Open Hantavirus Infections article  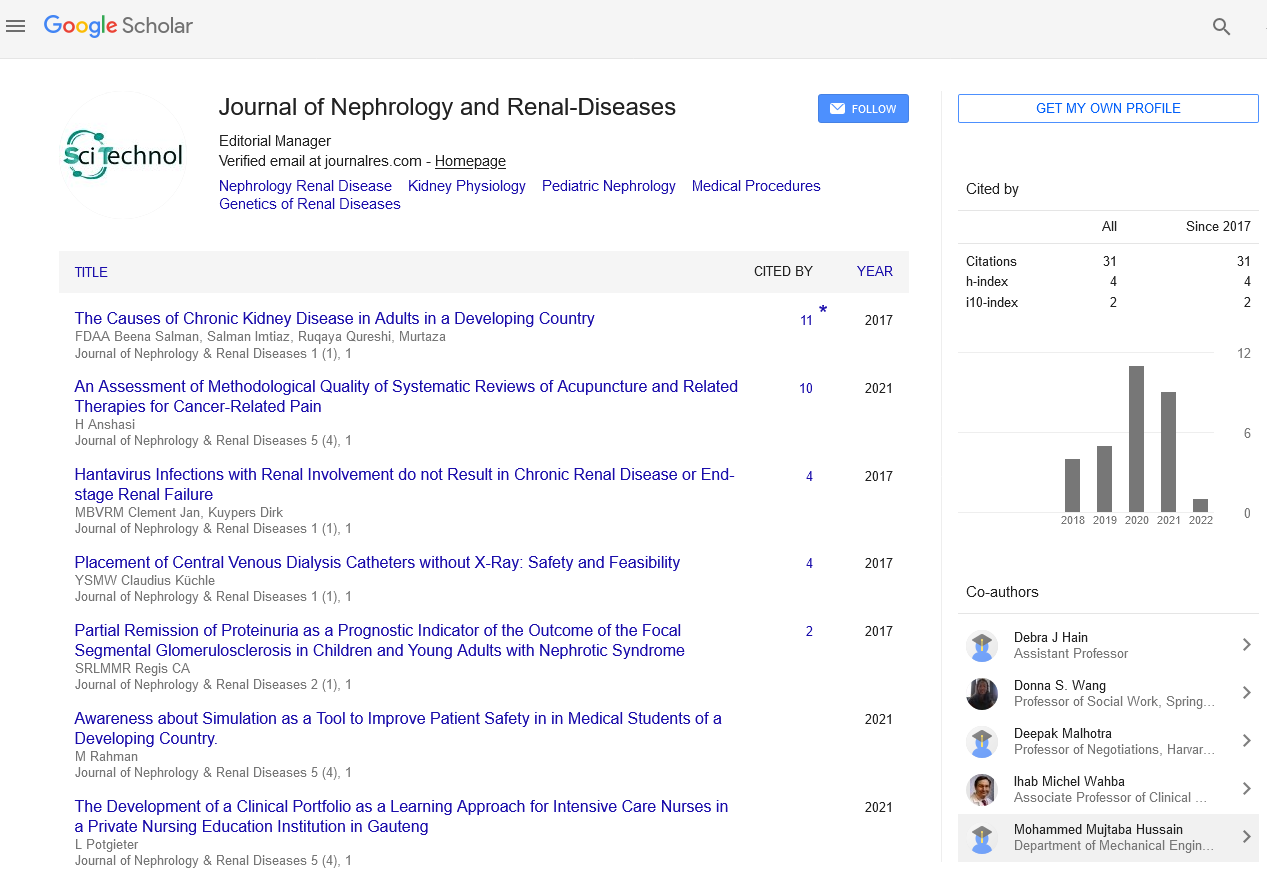[404, 484]
